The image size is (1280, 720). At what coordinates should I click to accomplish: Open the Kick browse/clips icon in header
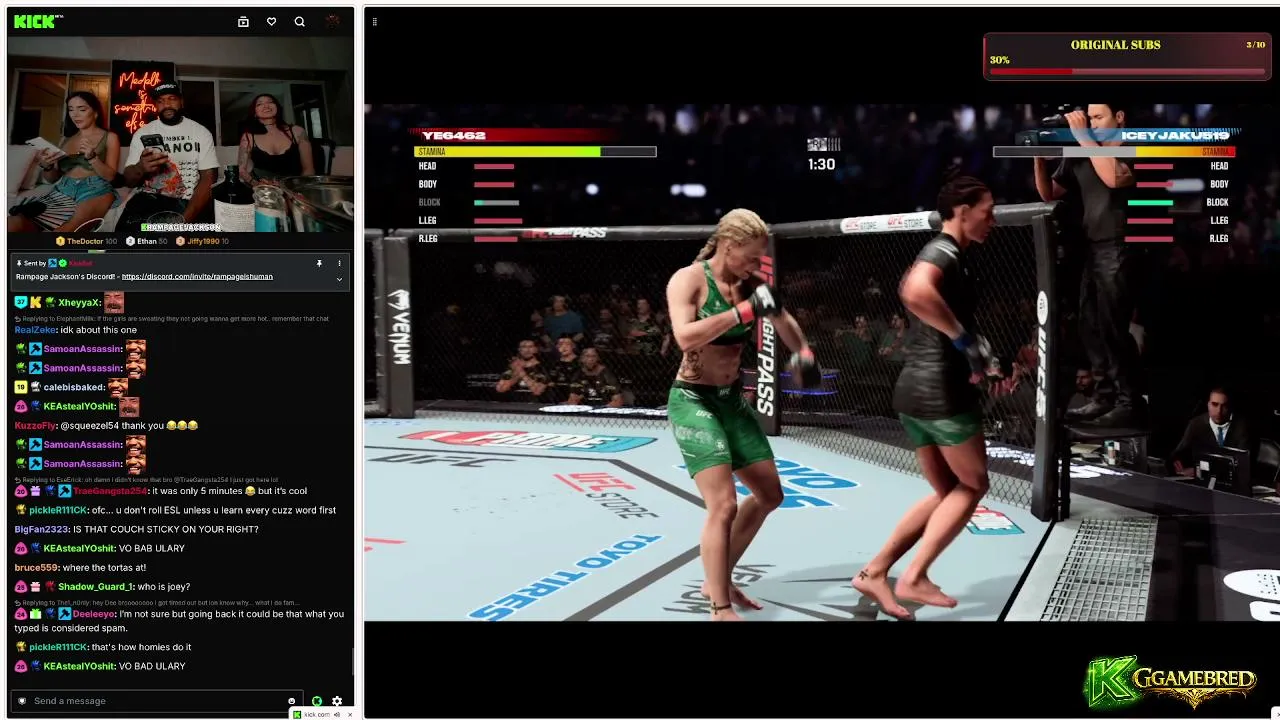[x=243, y=21]
